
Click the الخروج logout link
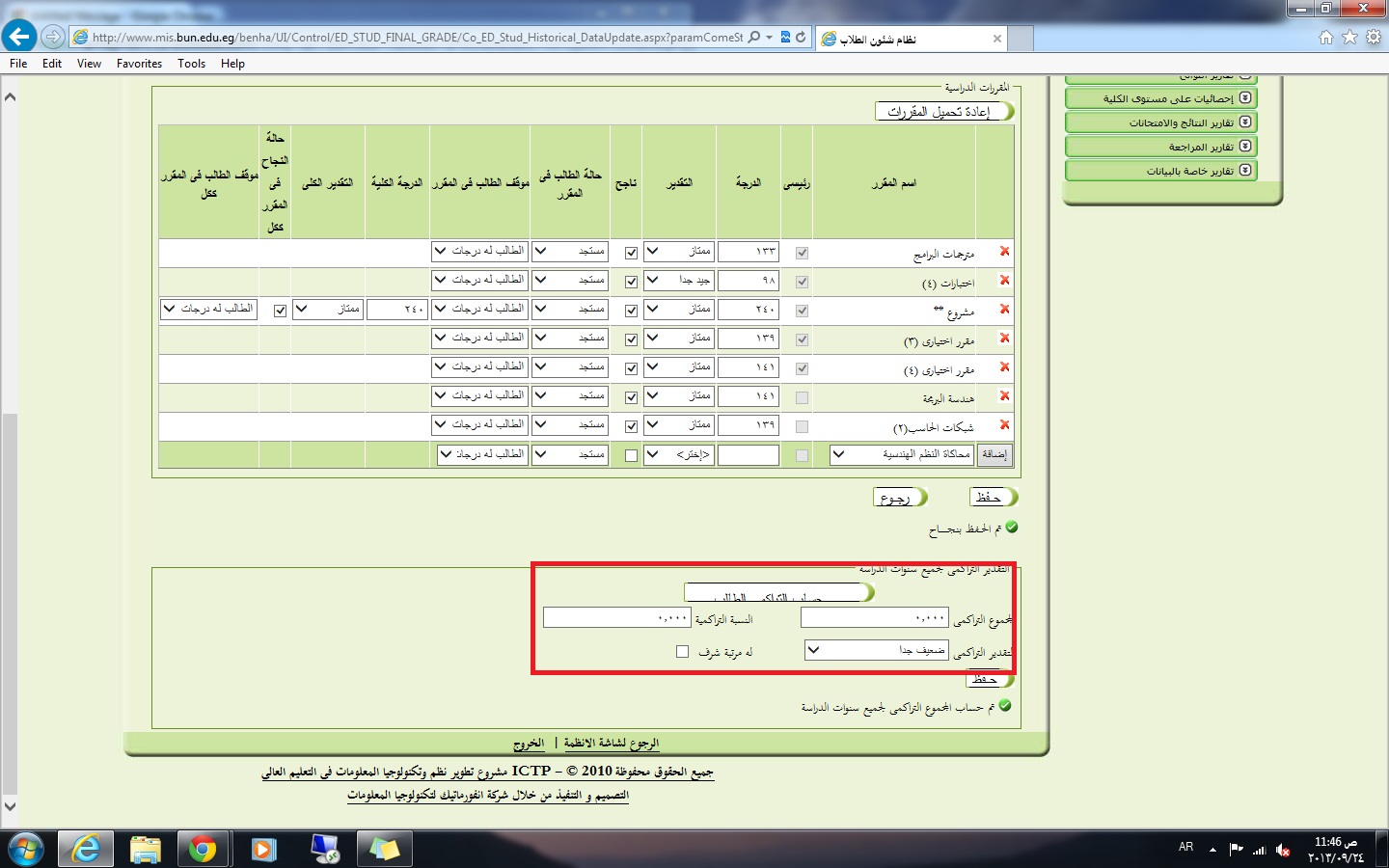click(x=529, y=744)
